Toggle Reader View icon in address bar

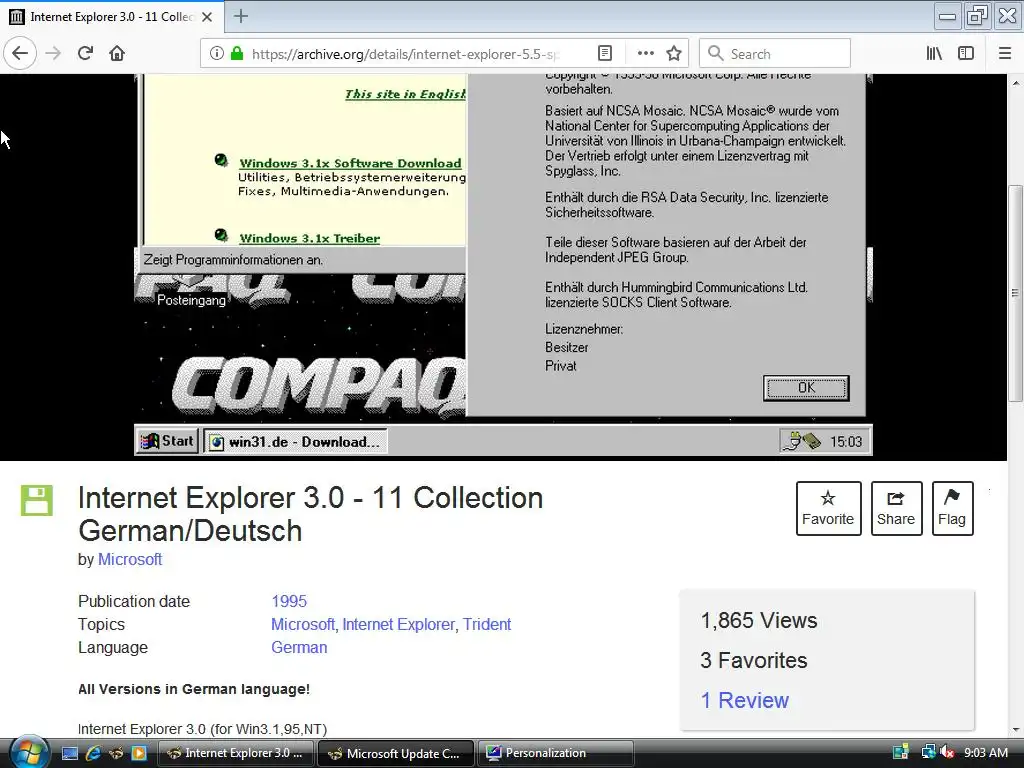point(605,54)
